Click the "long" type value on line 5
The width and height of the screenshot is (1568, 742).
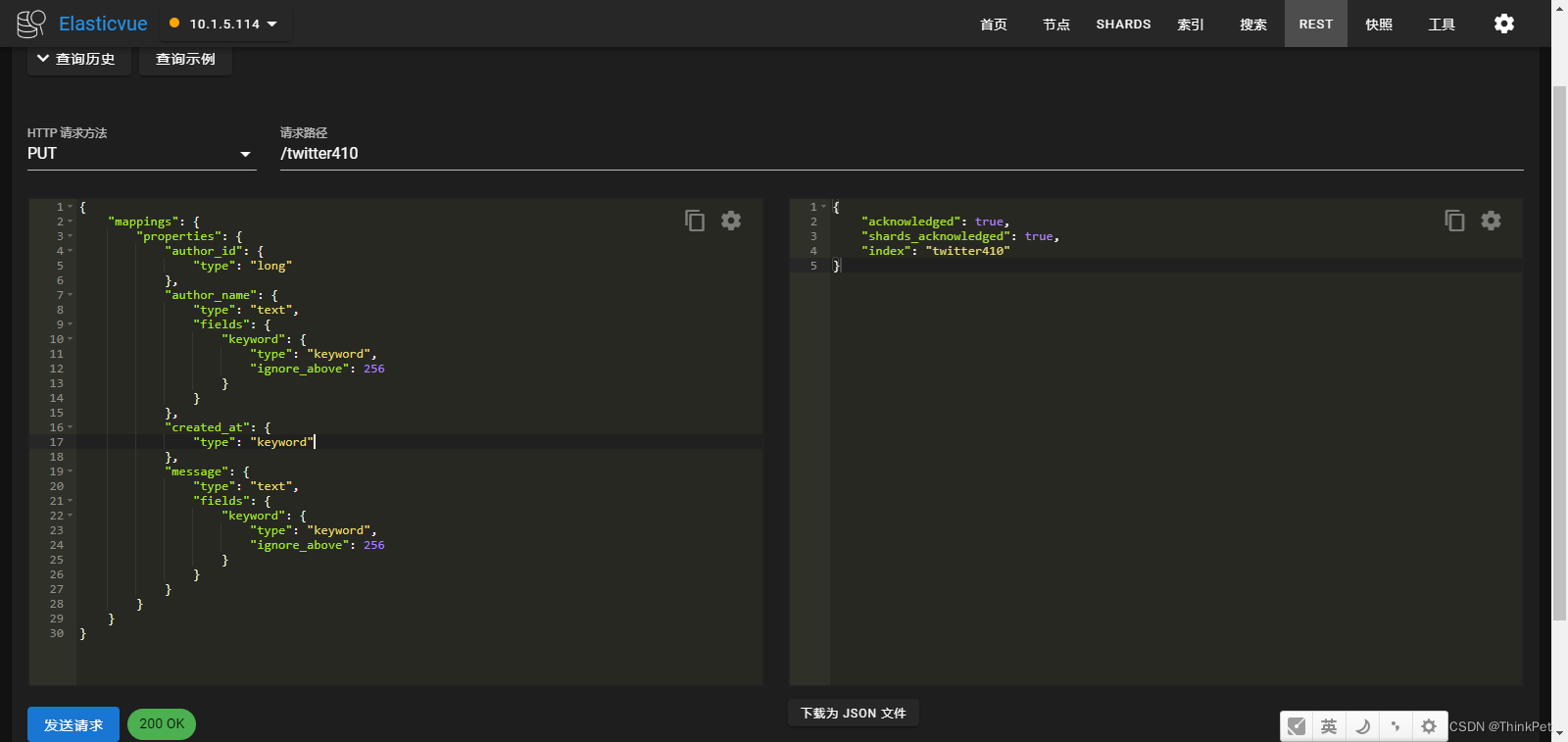(x=270, y=266)
